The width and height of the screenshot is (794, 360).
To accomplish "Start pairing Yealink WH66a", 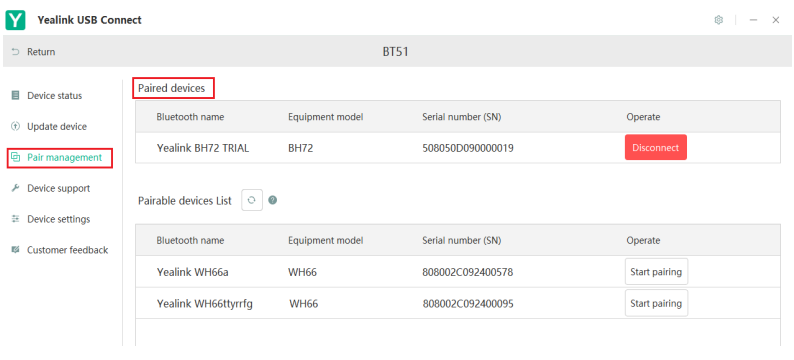I will tap(656, 272).
